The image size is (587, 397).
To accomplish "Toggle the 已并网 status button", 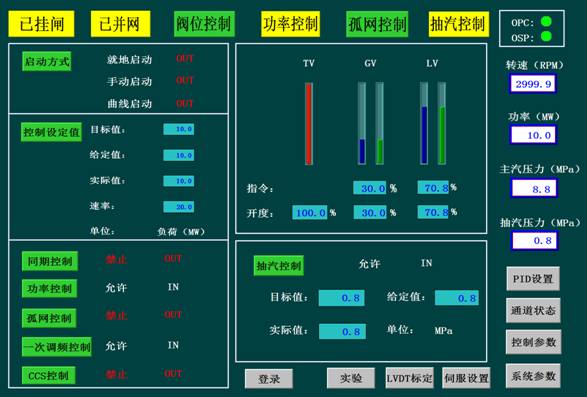I will coord(120,24).
